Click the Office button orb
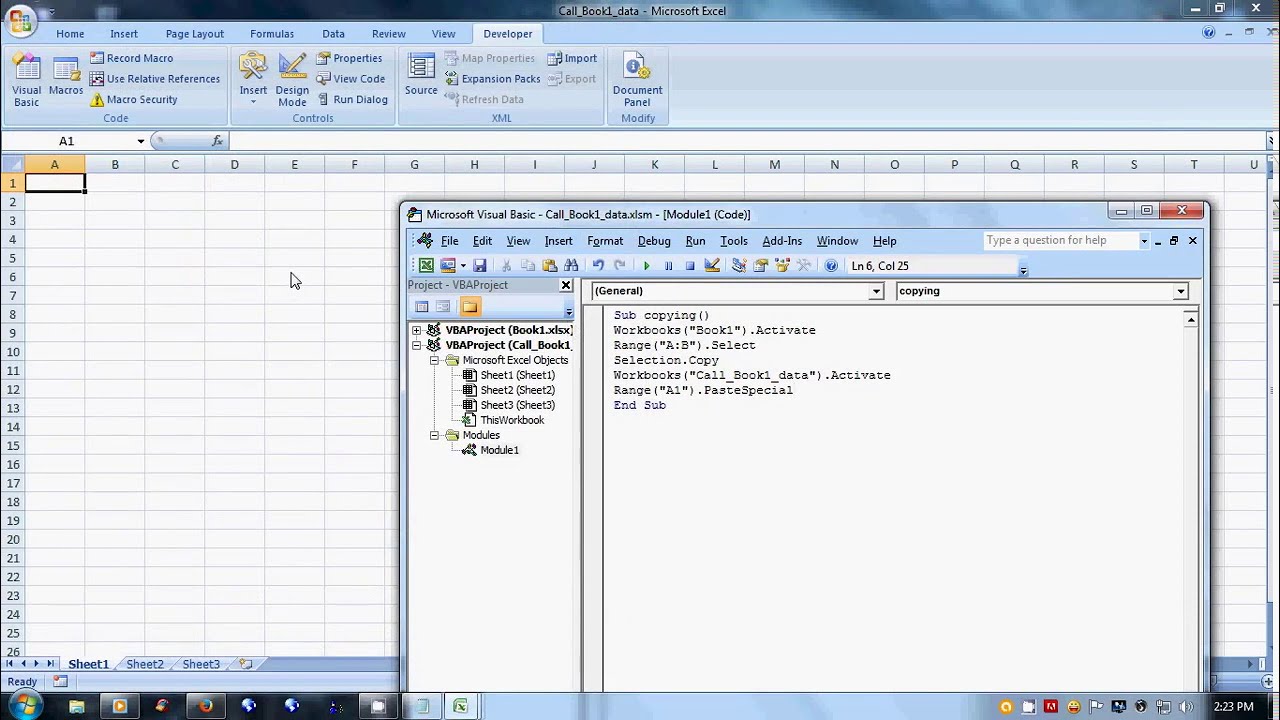 click(x=20, y=21)
